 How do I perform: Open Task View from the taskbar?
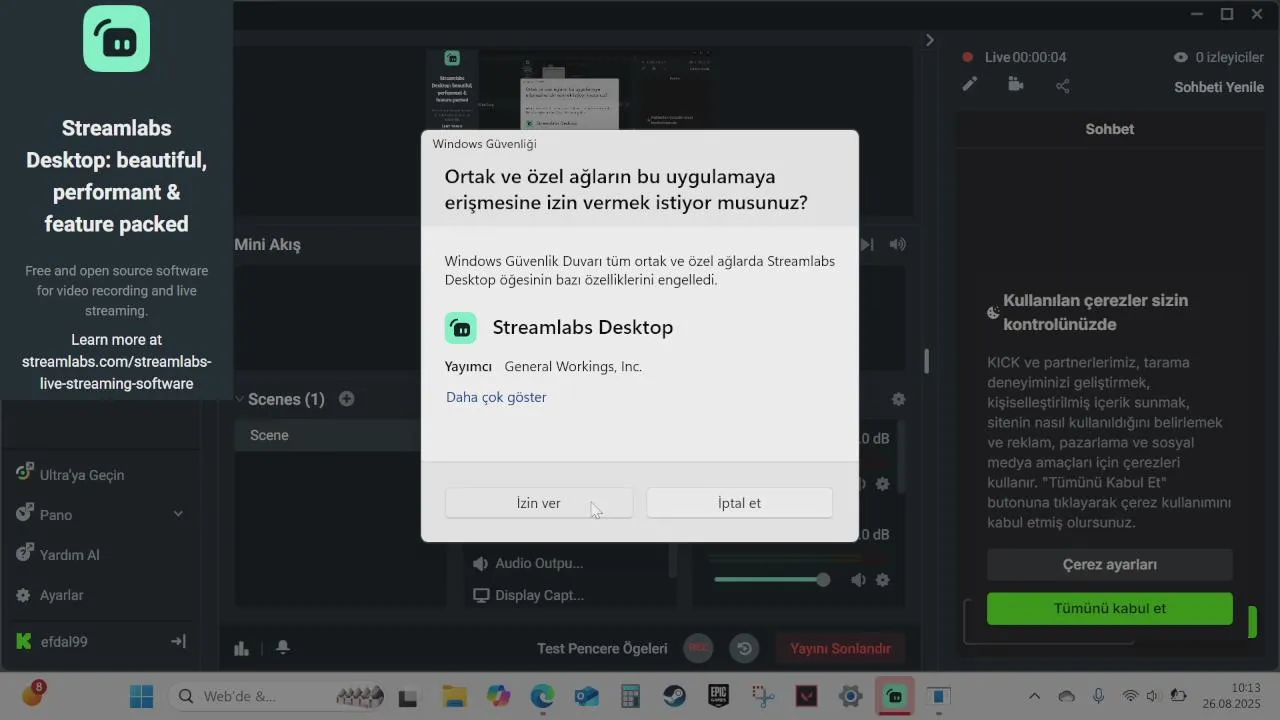408,697
